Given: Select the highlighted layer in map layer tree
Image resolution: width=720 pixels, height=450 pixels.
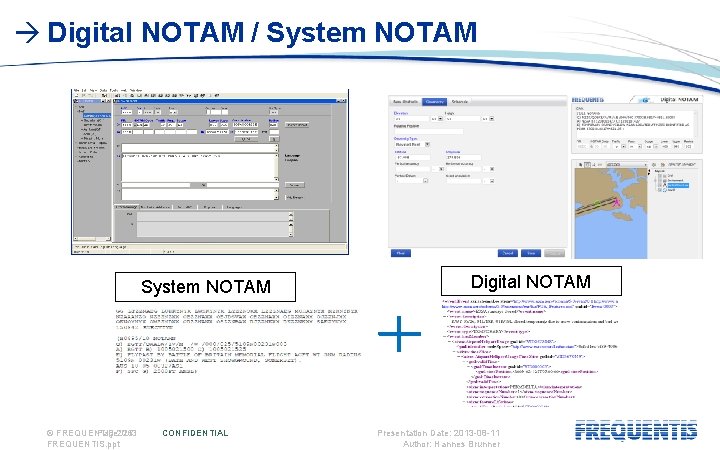Looking at the screenshot, I should point(678,185).
